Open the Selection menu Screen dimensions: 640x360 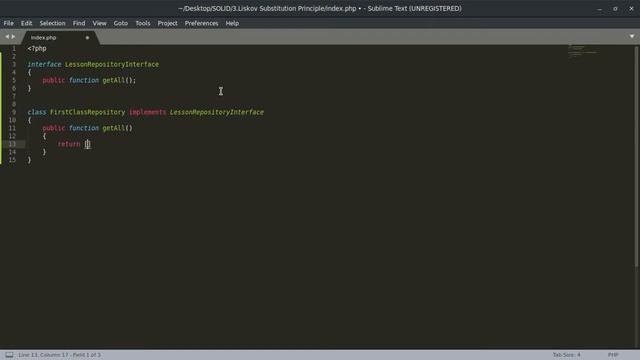tap(52, 23)
